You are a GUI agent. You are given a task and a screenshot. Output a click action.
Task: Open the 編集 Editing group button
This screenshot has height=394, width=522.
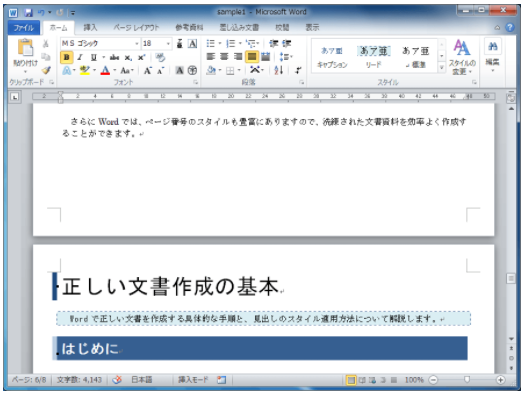point(493,55)
